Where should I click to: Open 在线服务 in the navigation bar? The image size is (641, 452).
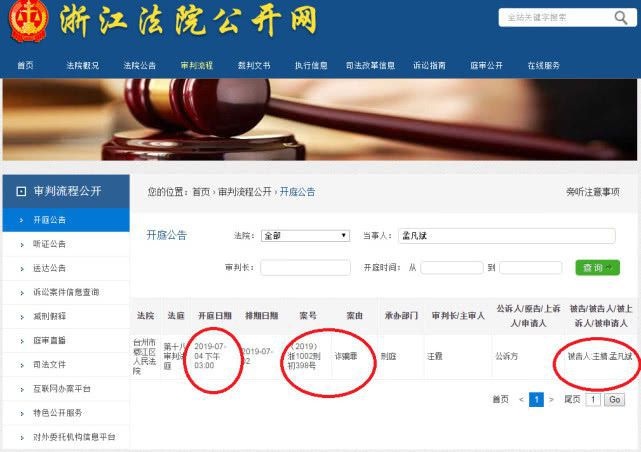click(x=543, y=65)
